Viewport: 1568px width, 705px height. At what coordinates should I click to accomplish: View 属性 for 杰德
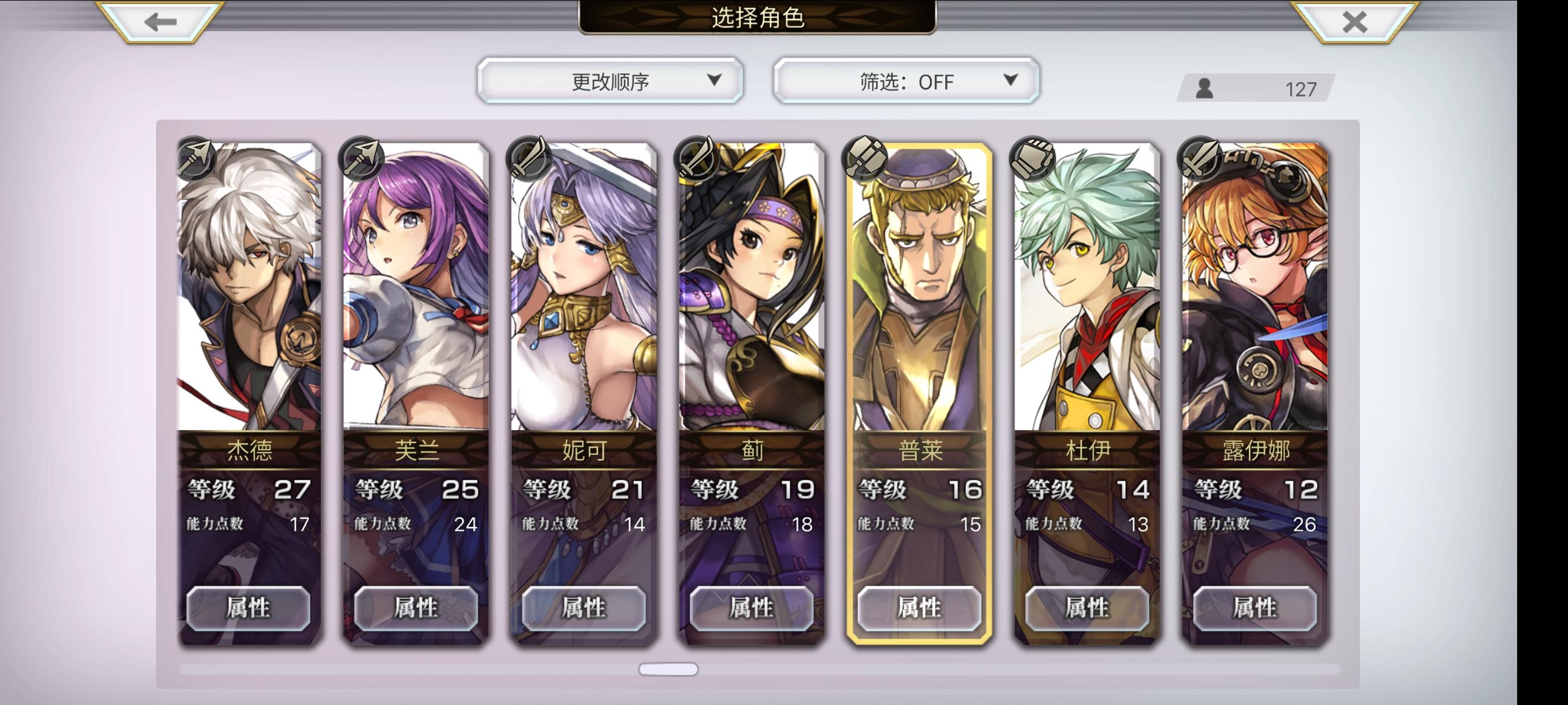coord(247,608)
